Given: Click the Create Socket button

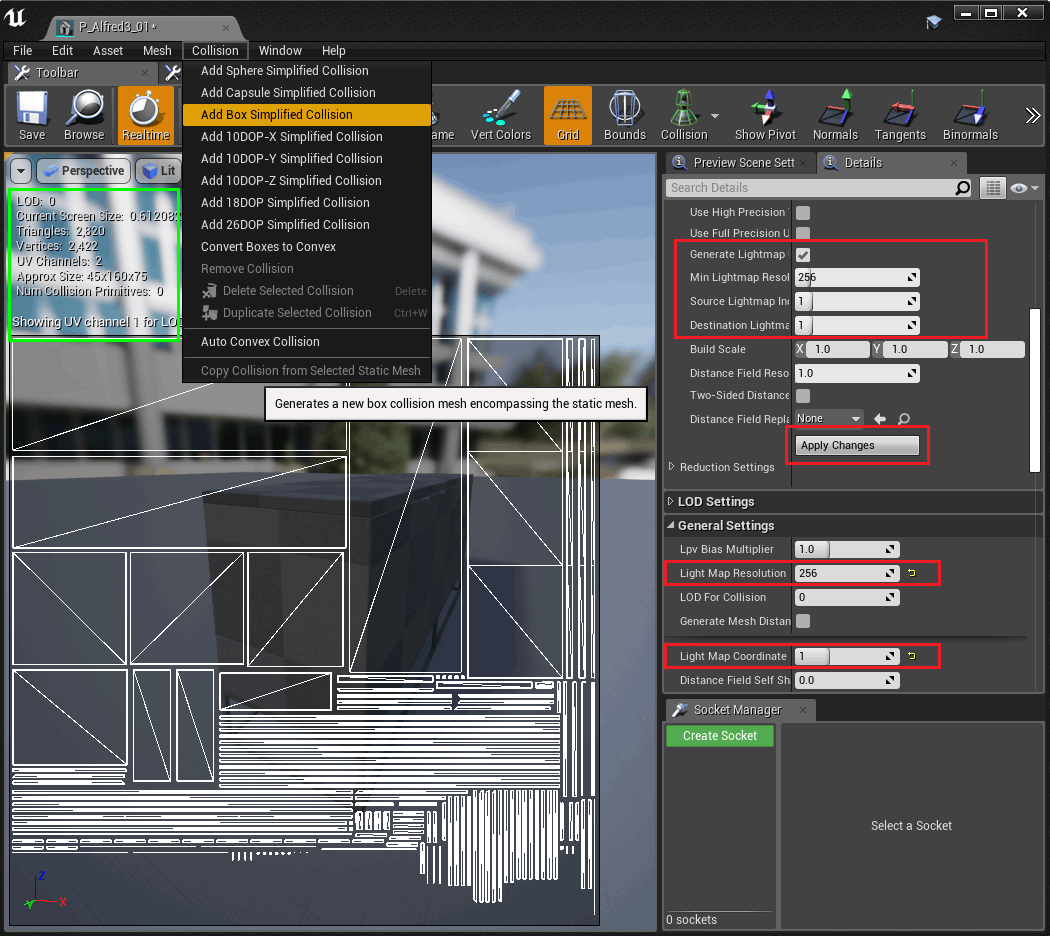Looking at the screenshot, I should (720, 736).
